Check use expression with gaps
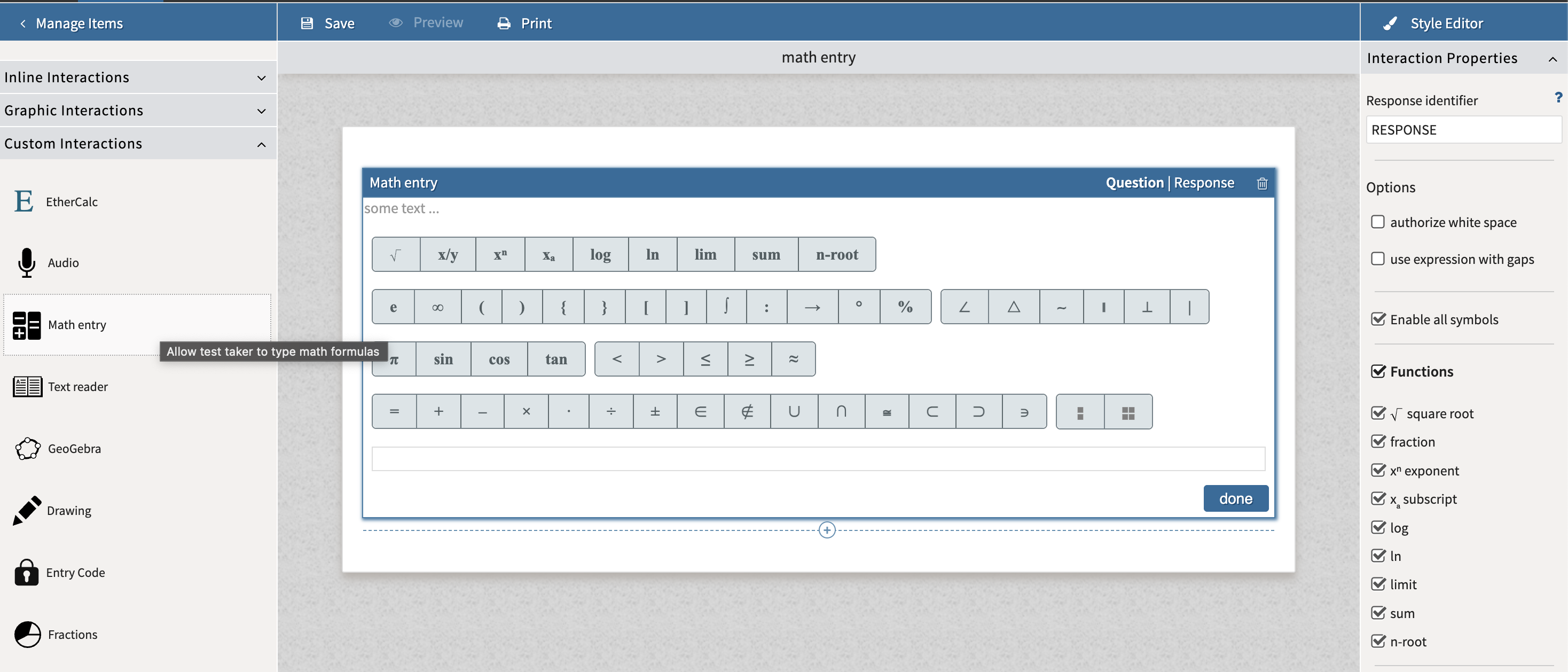This screenshot has height=672, width=1568. click(1379, 258)
